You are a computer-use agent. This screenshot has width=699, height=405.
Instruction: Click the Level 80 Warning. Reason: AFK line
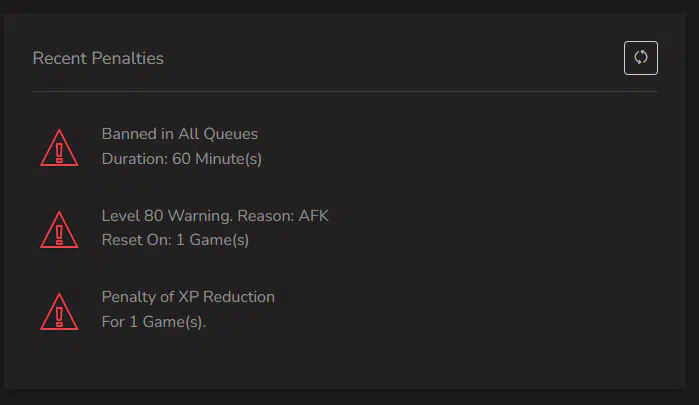(x=215, y=216)
